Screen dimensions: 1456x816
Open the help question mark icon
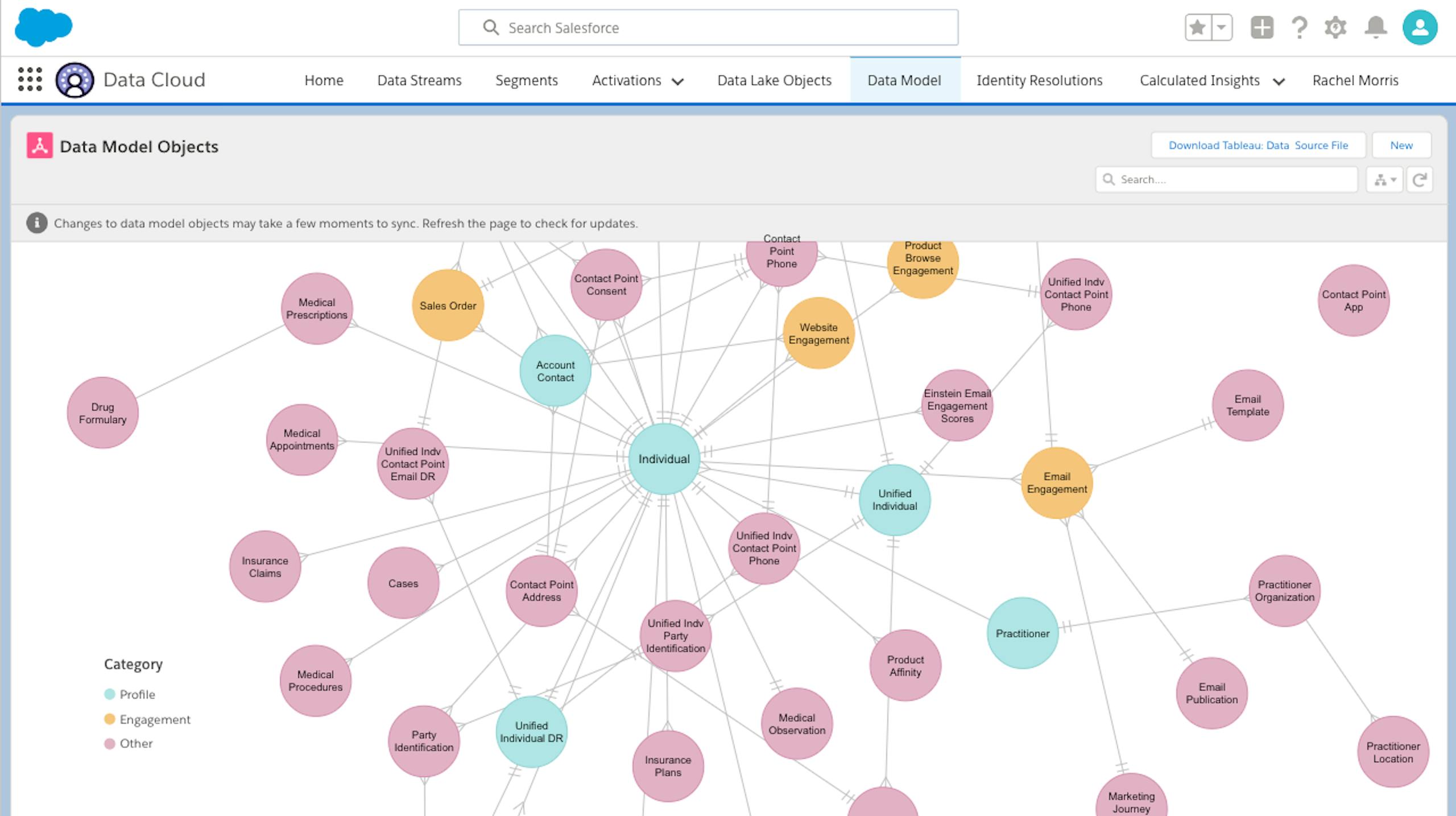tap(1299, 27)
